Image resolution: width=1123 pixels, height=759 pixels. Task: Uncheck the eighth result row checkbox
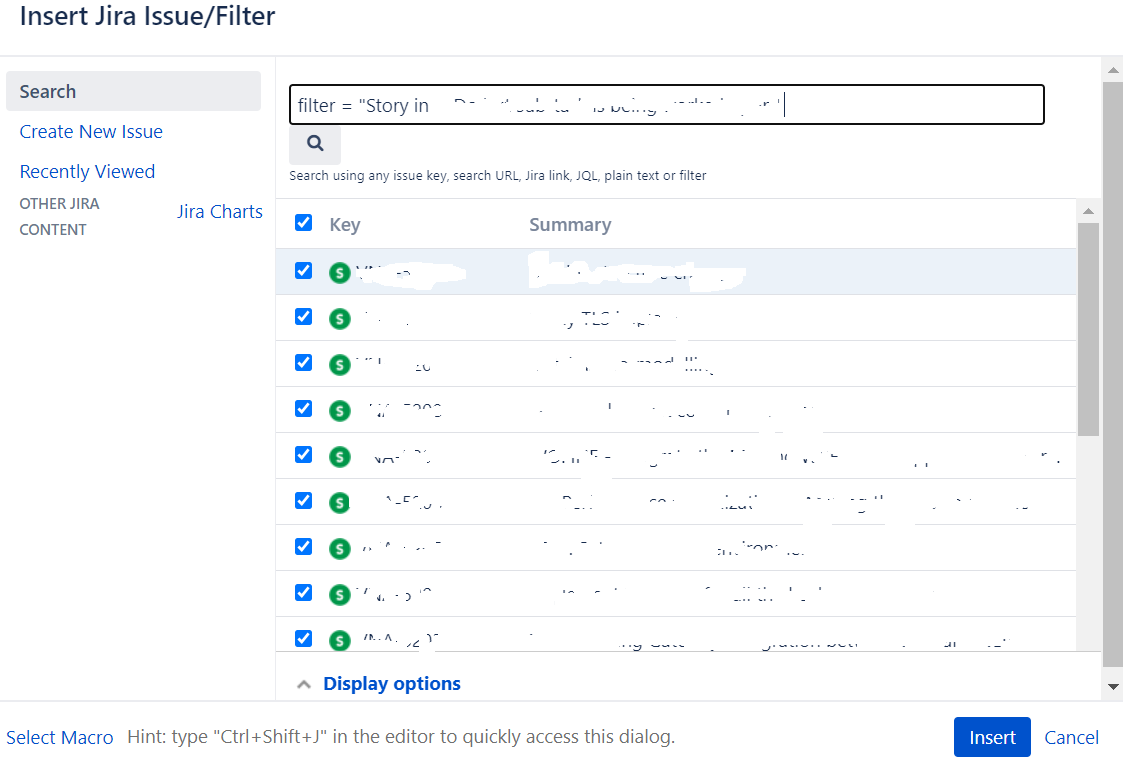coord(304,592)
